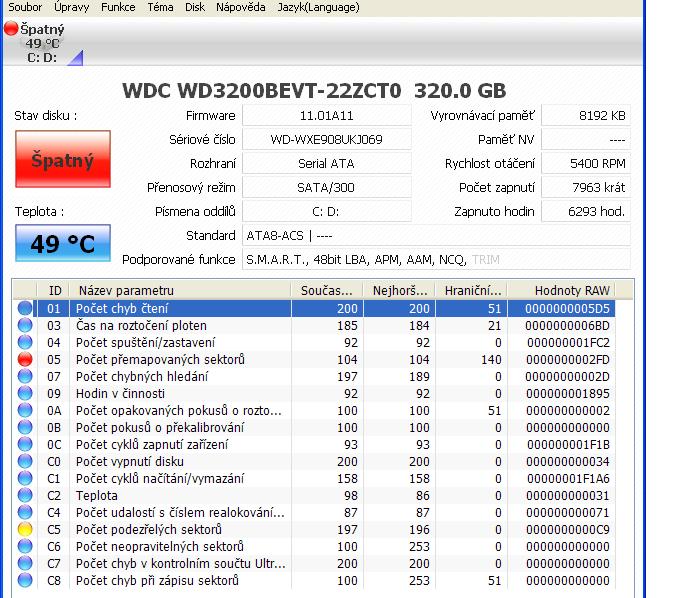The height and width of the screenshot is (598, 683).
Task: Select the Počet spuštění/zastavení row
Action: (314, 342)
